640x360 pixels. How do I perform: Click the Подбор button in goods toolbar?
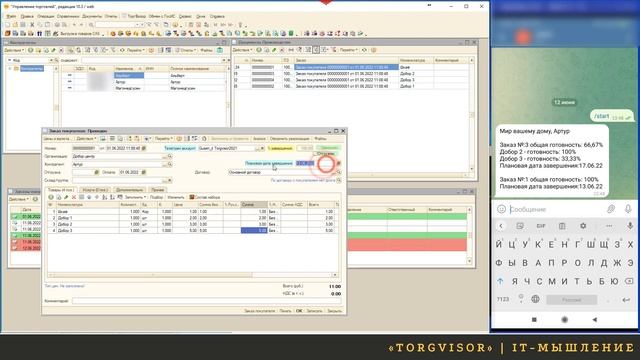[x=156, y=197]
